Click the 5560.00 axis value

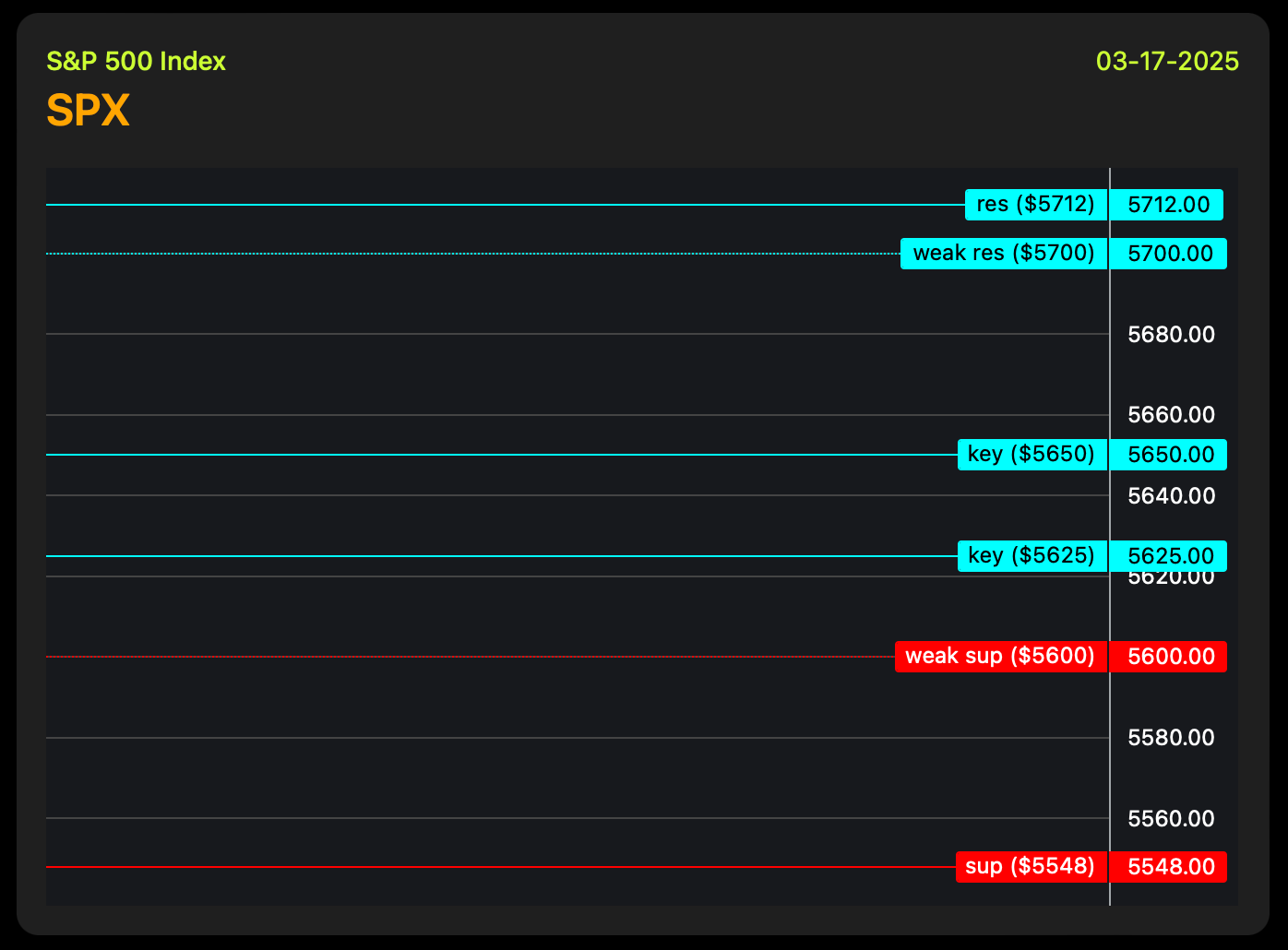click(1172, 819)
